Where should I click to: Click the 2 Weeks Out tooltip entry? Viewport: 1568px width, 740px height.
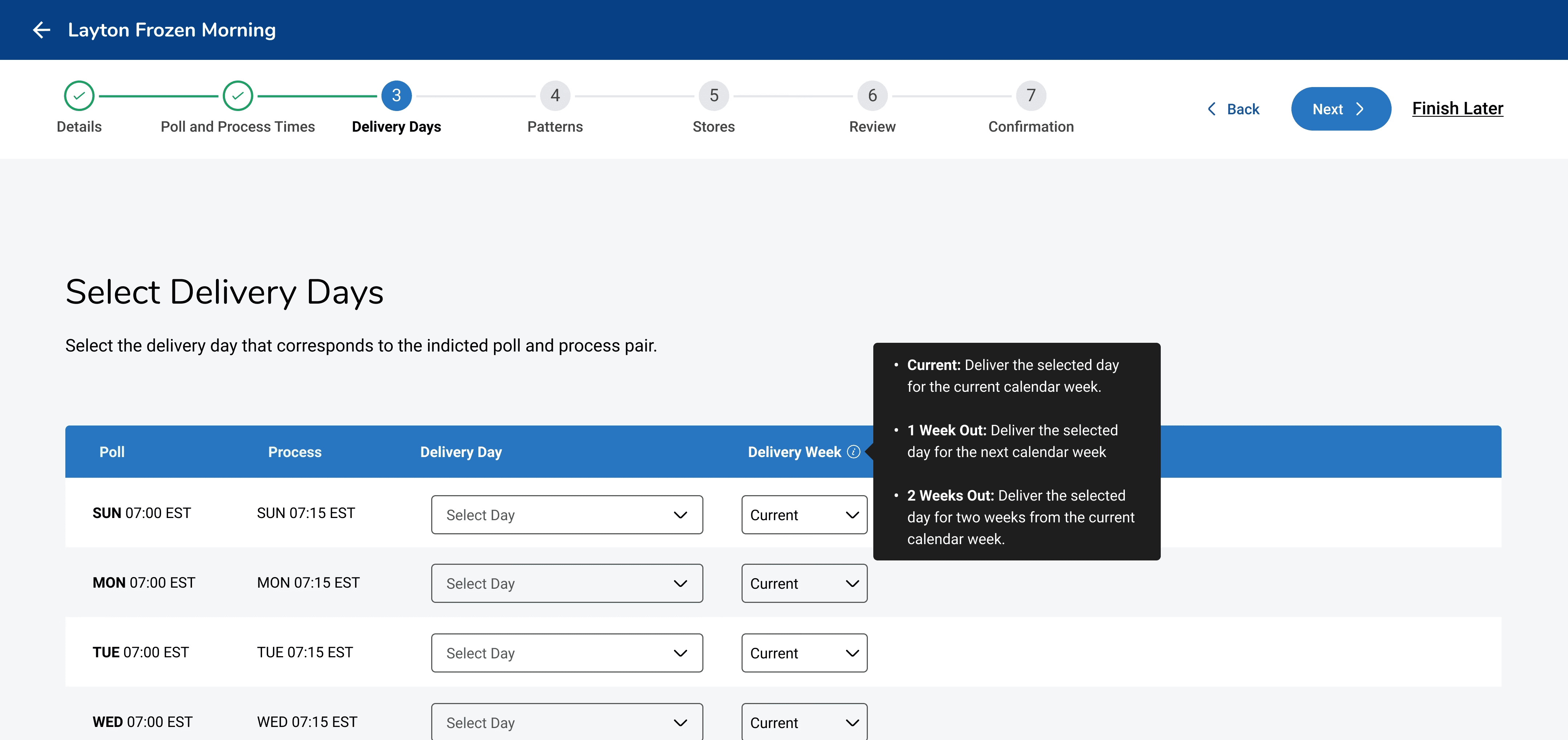[1021, 517]
